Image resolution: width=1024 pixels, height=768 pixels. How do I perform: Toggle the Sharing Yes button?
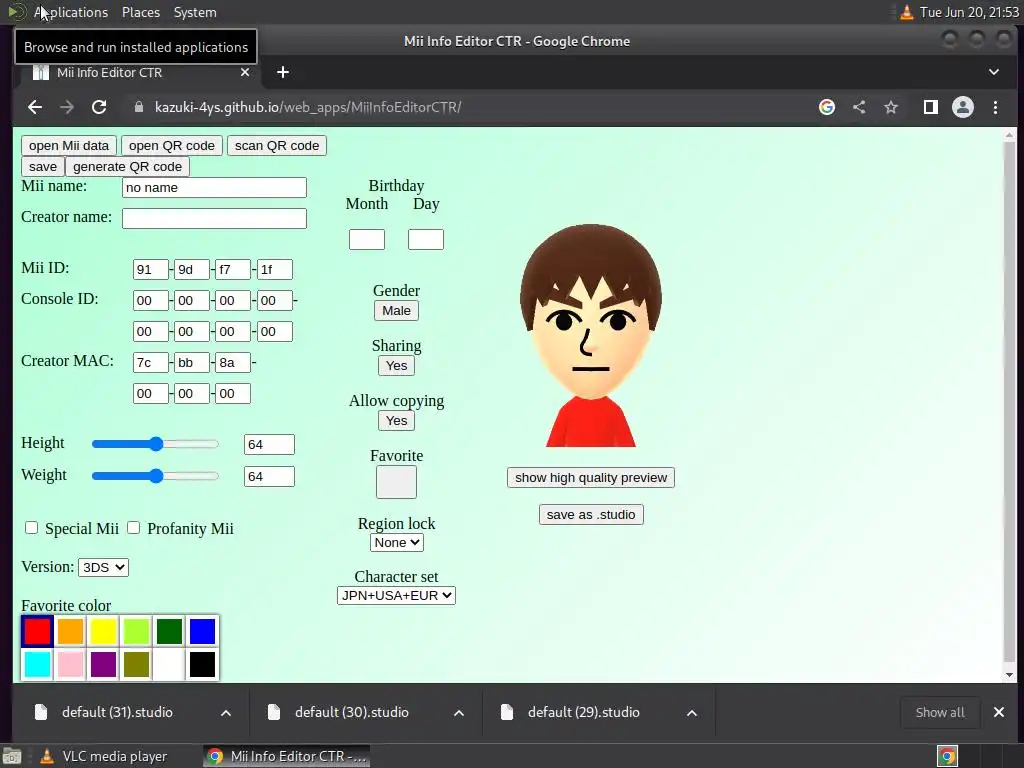(396, 366)
